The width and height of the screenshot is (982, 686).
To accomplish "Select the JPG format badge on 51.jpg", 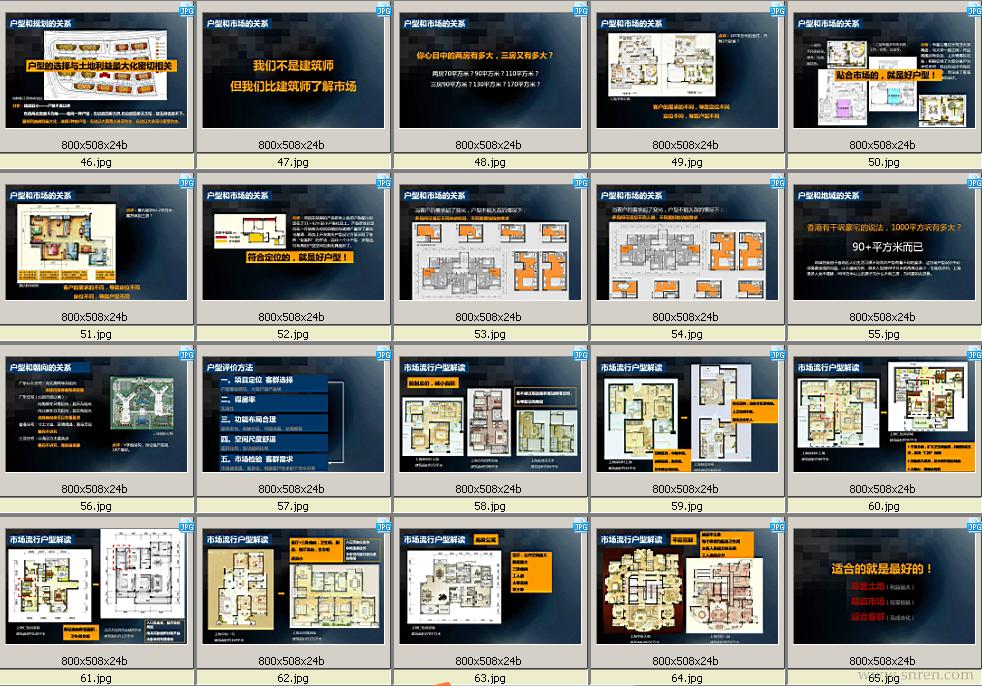I will pyautogui.click(x=187, y=183).
